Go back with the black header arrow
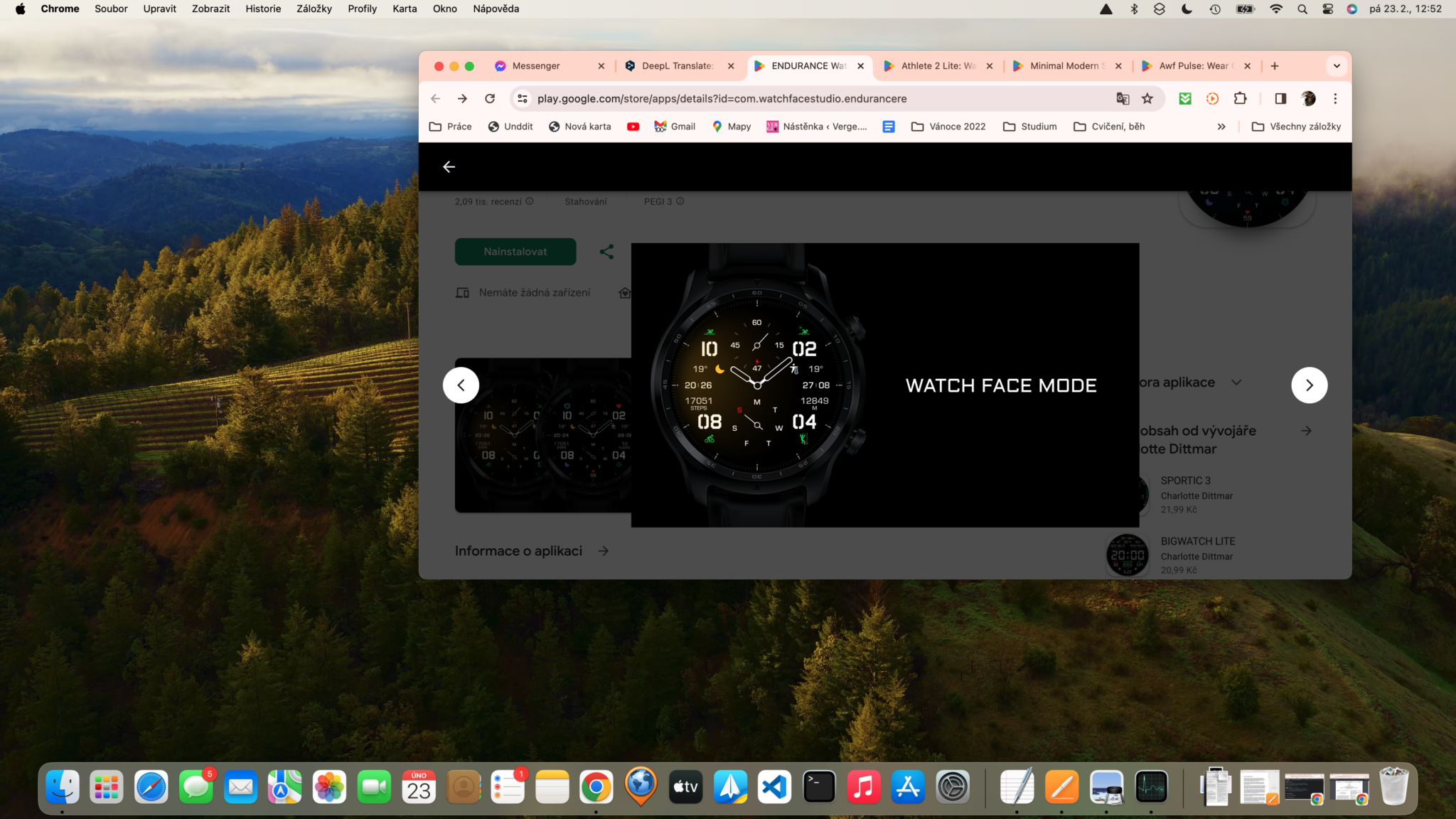Screen dimensions: 1456x819 (x=449, y=166)
